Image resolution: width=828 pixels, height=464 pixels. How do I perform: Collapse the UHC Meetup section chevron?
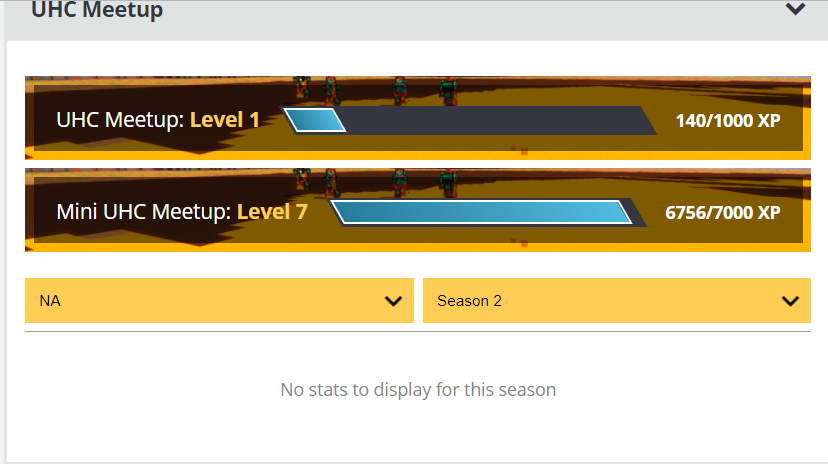point(795,9)
